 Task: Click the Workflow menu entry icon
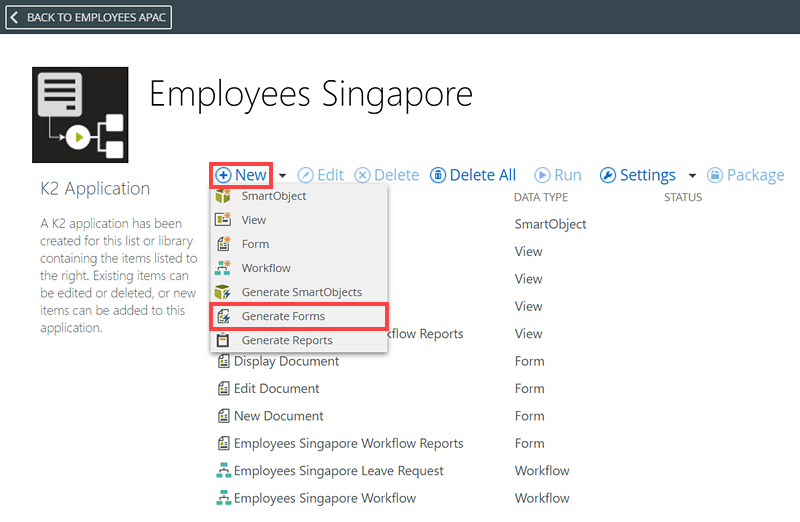click(223, 267)
